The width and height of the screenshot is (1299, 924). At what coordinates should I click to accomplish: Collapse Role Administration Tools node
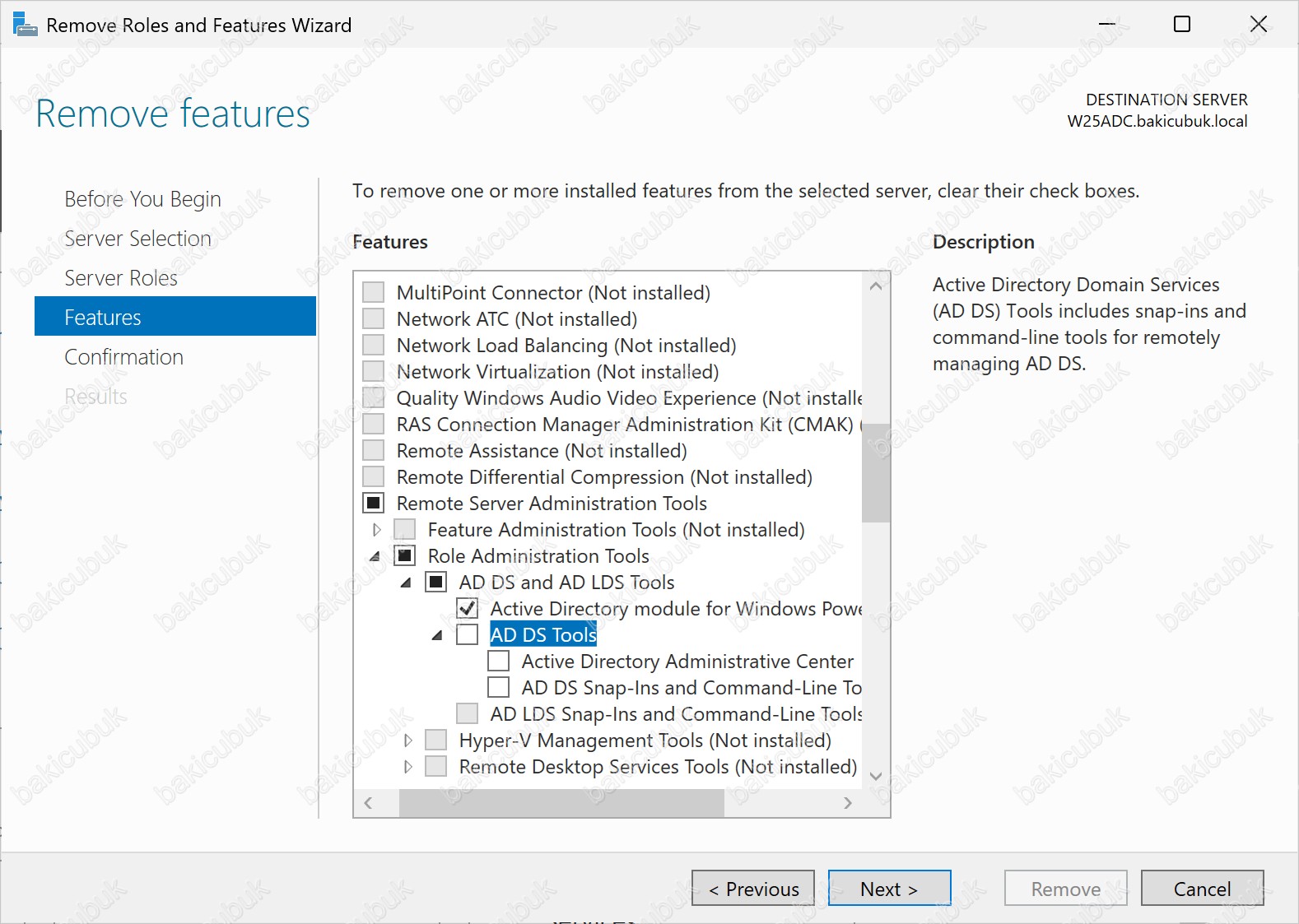[x=375, y=557]
